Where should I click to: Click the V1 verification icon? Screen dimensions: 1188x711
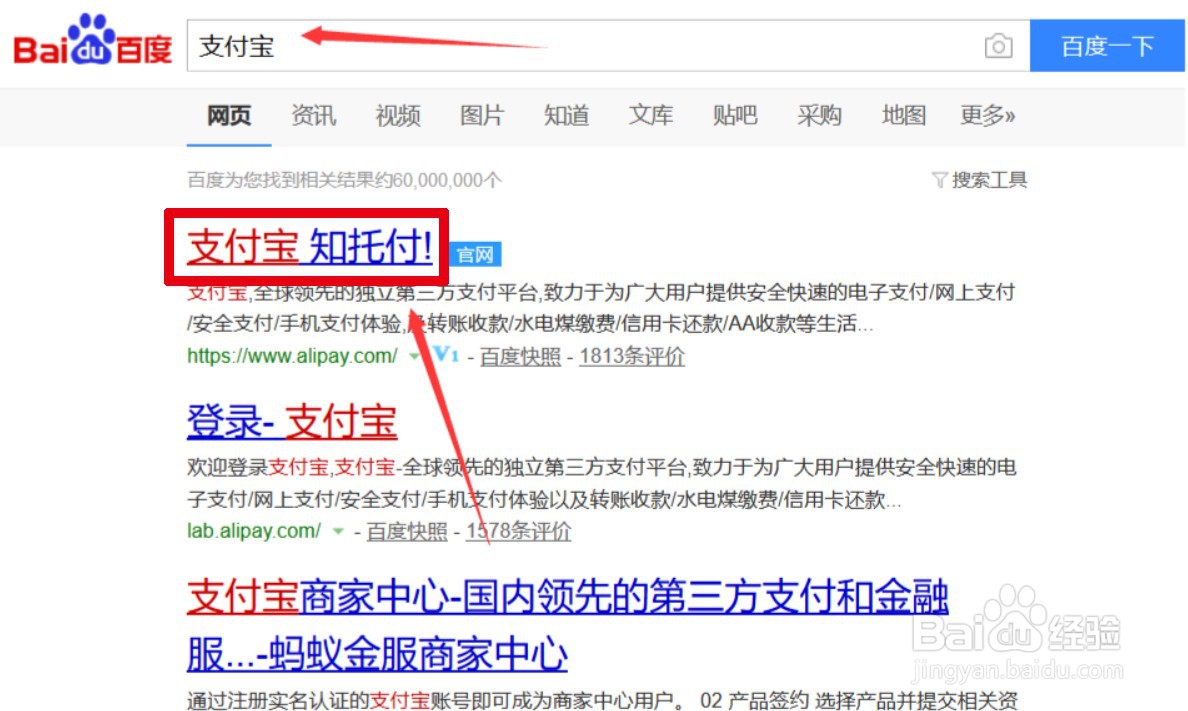point(446,354)
